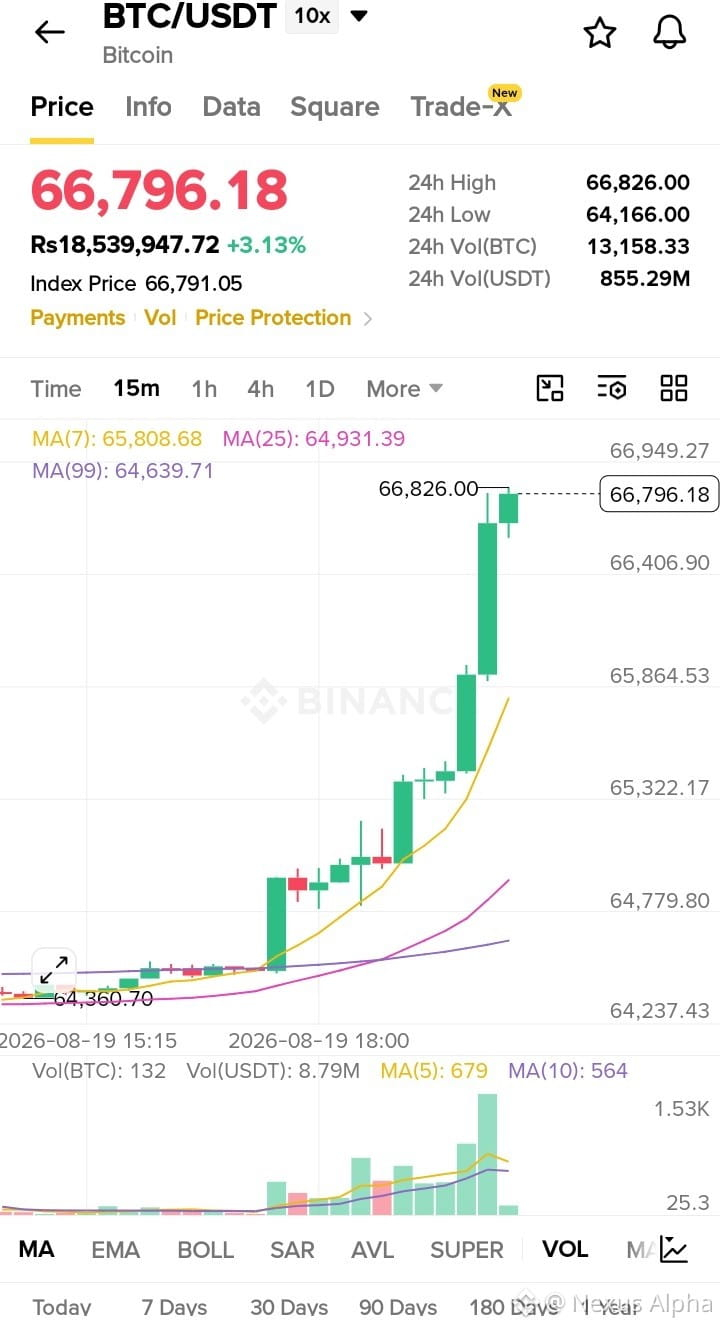720x1328 pixels.
Task: Expand Price Protection chevron arrow
Action: coord(368,319)
